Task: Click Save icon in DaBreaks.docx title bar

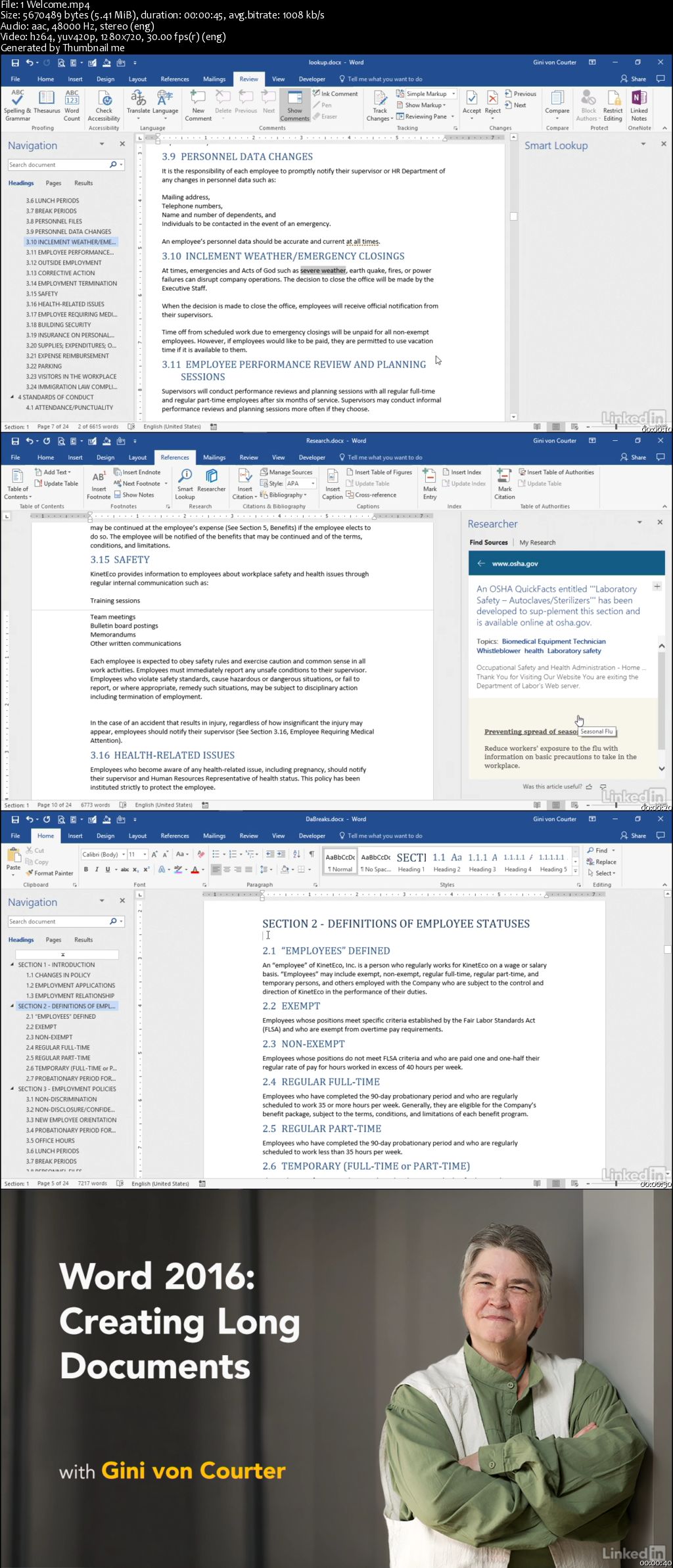Action: [x=15, y=819]
